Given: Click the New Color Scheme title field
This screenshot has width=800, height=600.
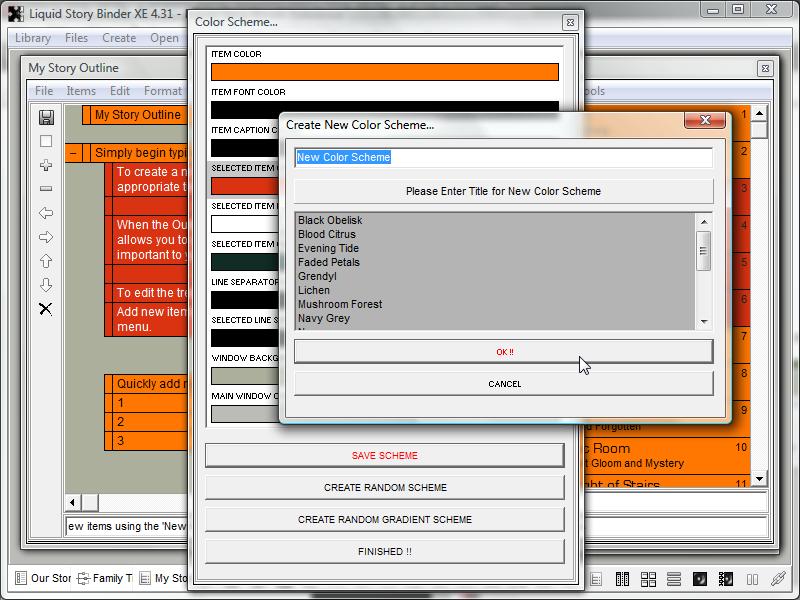Looking at the screenshot, I should [503, 157].
